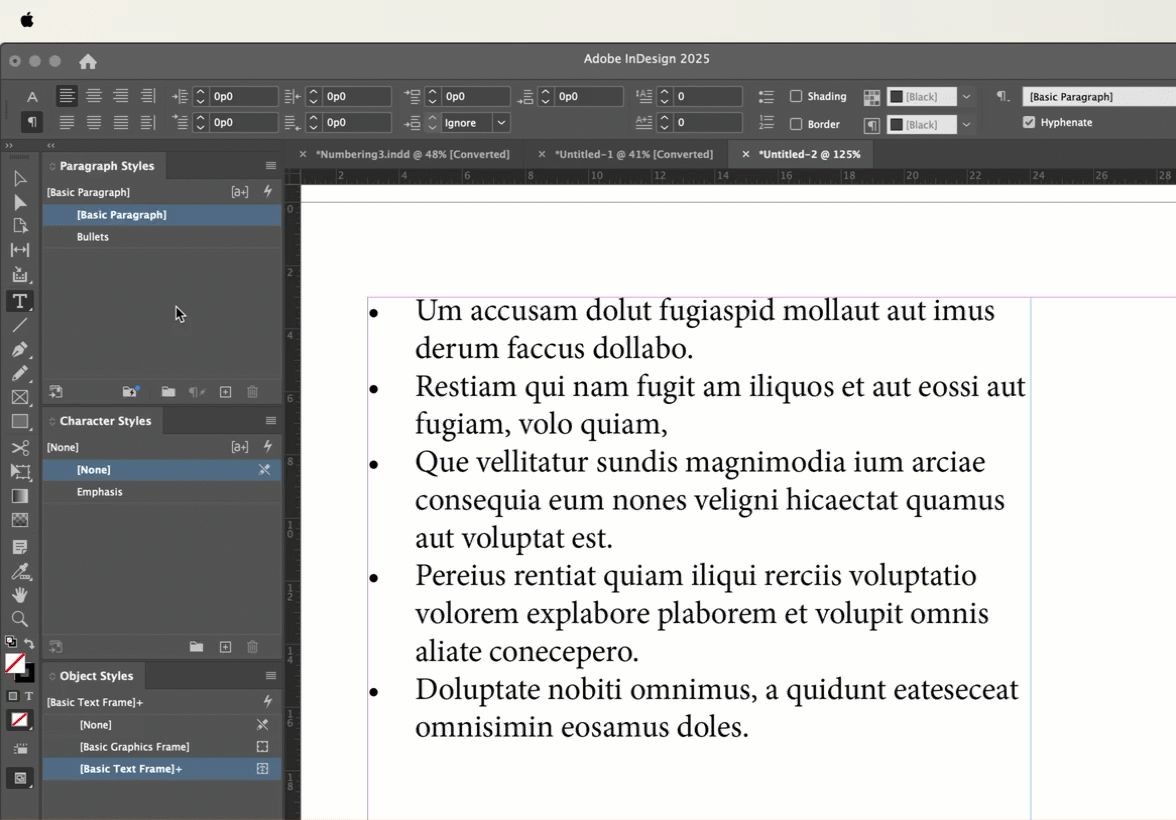Select the Pen tool
The width and height of the screenshot is (1176, 820).
[20, 350]
